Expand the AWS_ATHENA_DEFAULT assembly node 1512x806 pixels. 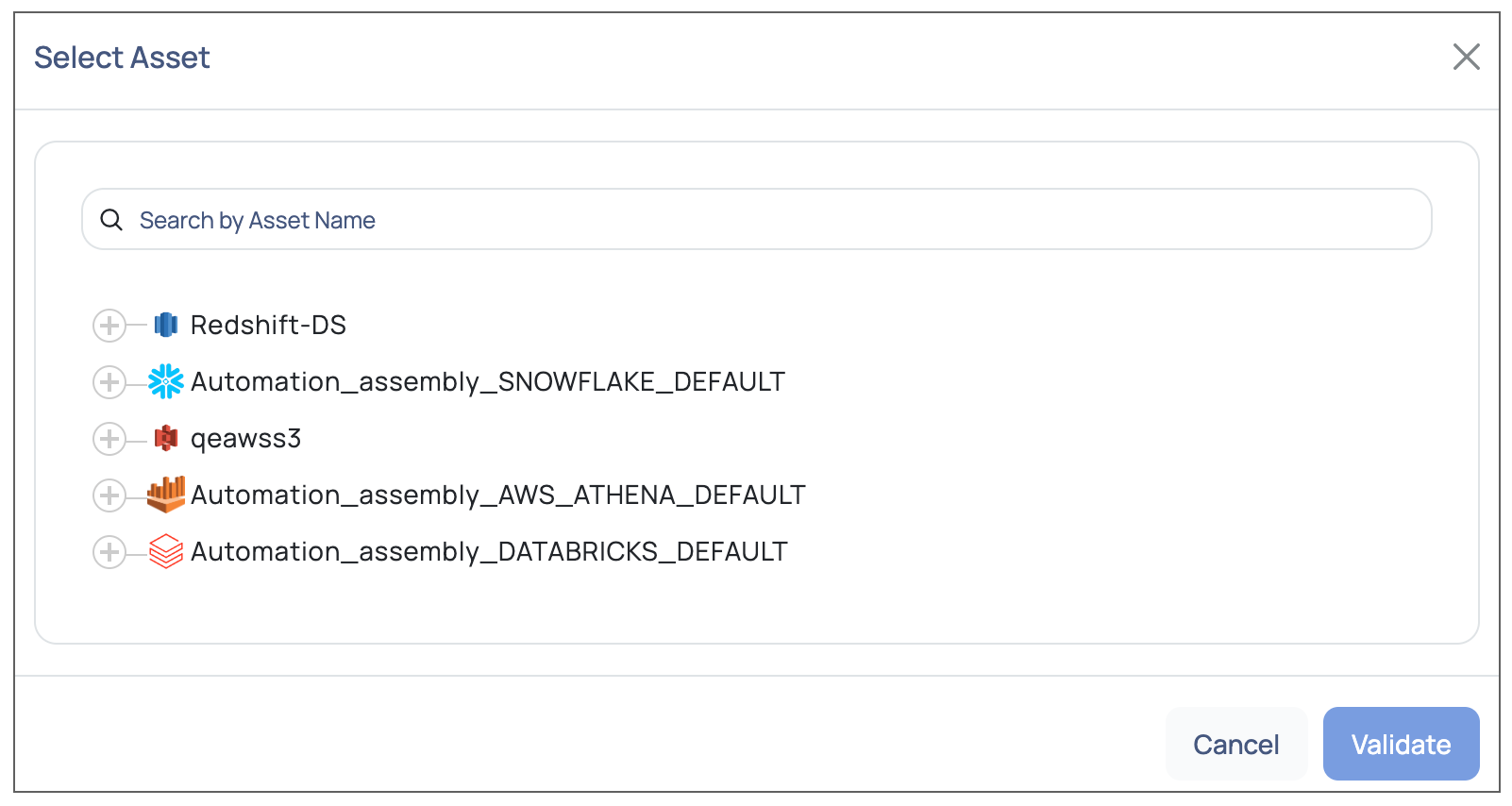[x=109, y=495]
